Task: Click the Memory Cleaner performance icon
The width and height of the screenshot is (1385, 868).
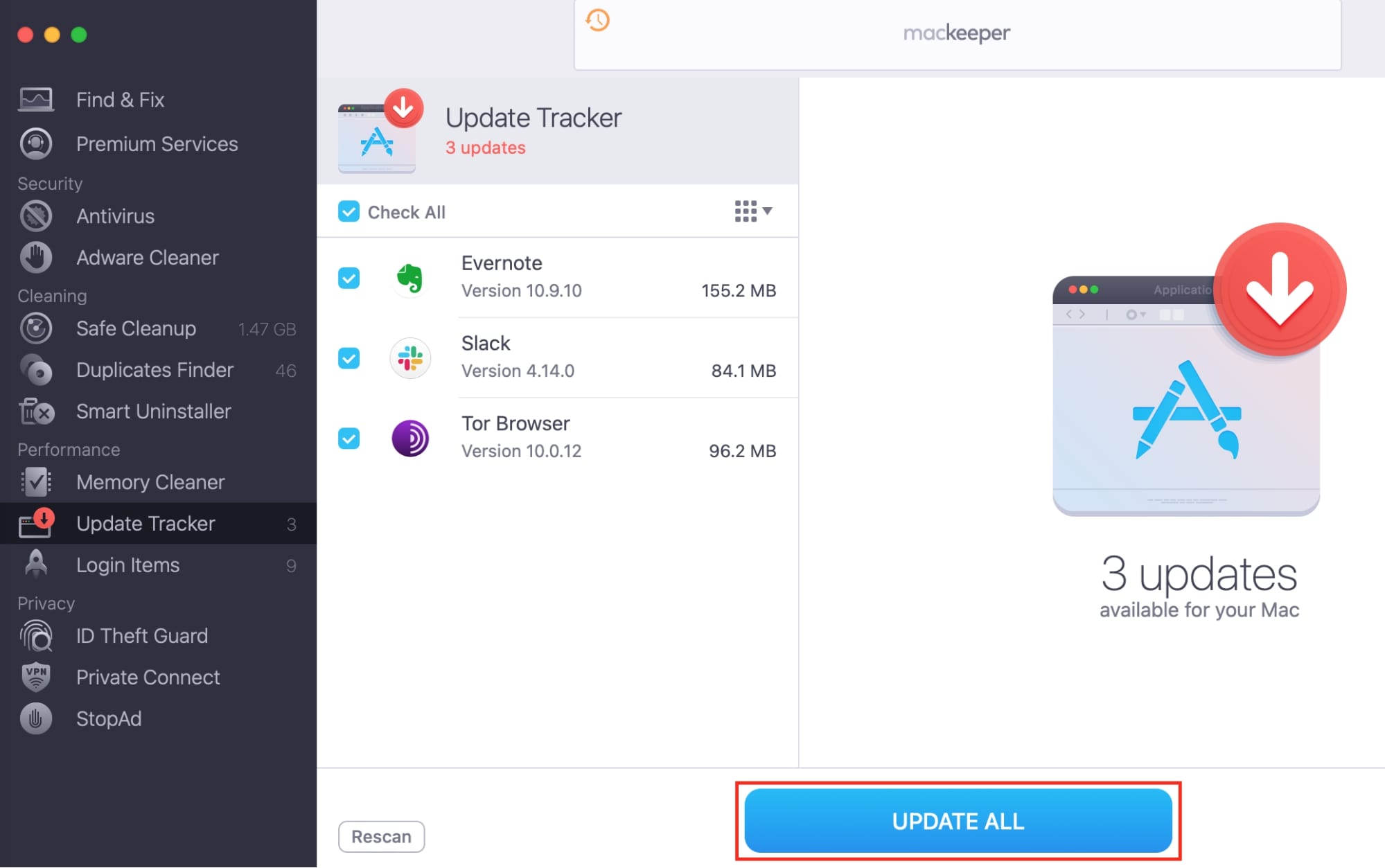Action: 35,481
